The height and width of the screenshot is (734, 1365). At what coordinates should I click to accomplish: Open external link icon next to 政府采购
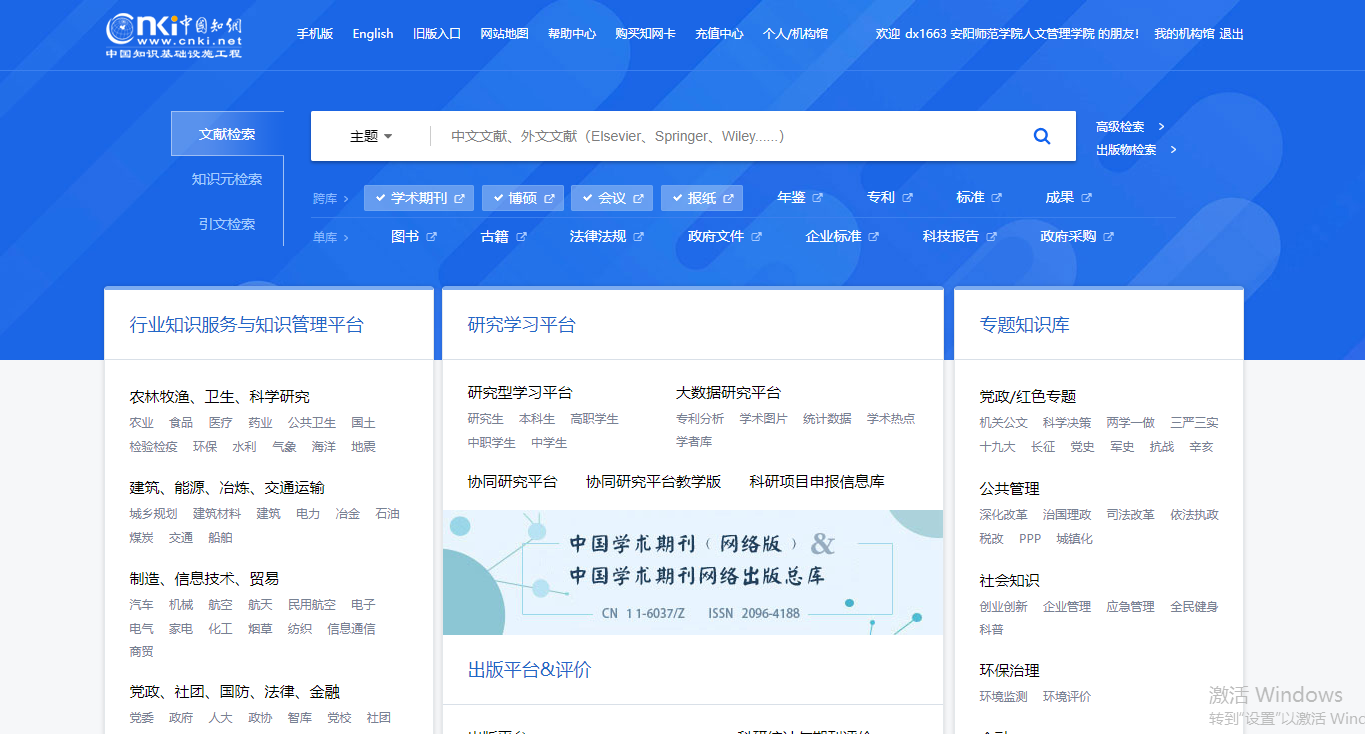point(1109,237)
